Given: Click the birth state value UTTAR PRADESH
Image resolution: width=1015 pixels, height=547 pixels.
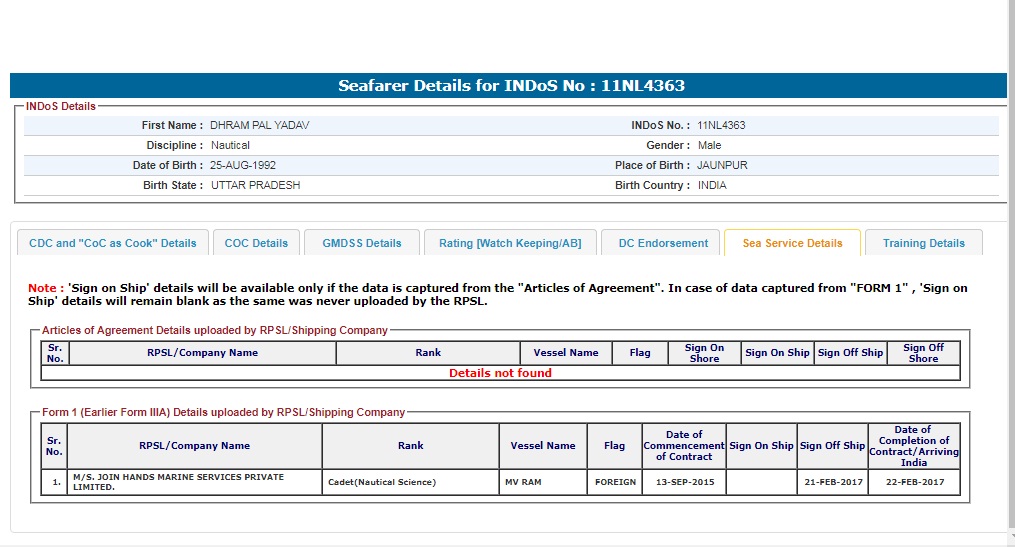Looking at the screenshot, I should point(255,185).
